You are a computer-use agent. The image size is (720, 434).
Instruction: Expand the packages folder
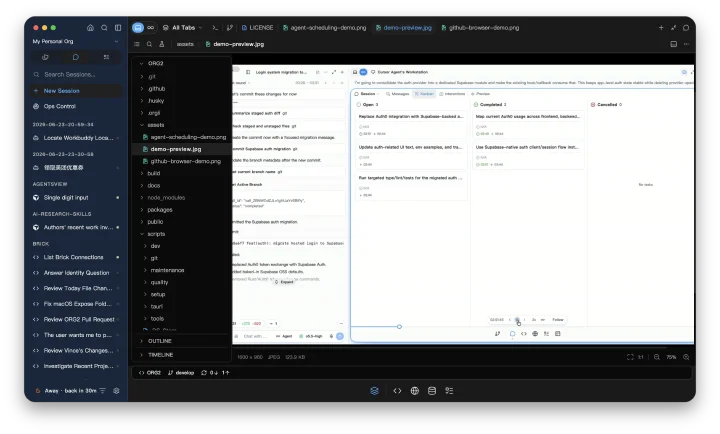182,209
